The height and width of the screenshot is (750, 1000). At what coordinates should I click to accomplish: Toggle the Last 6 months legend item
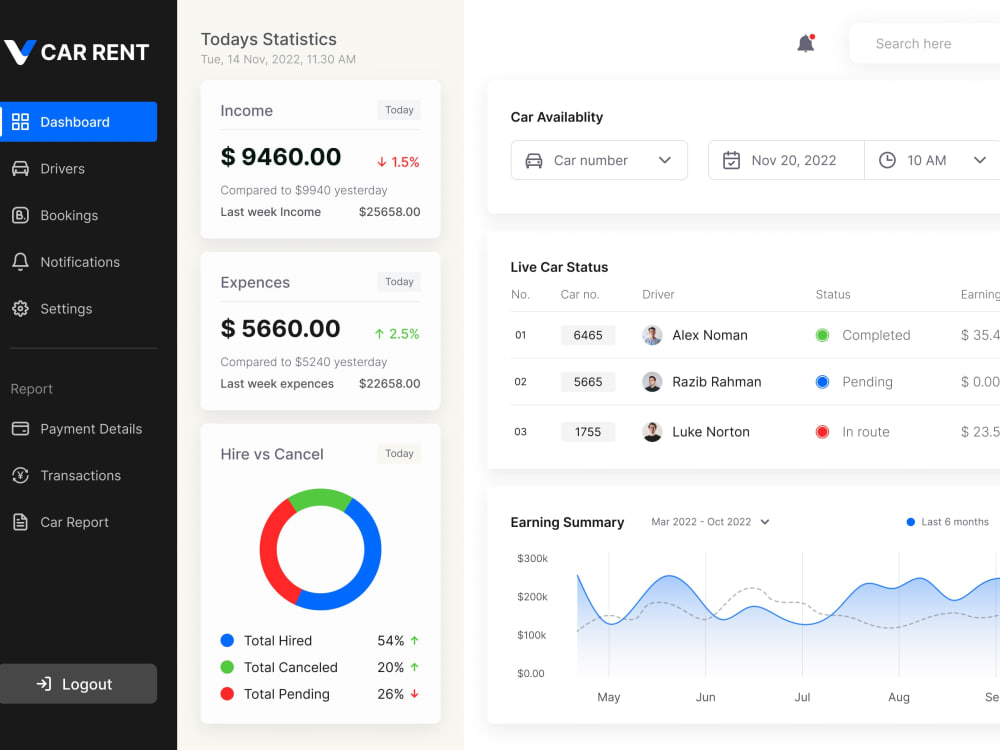click(x=948, y=522)
